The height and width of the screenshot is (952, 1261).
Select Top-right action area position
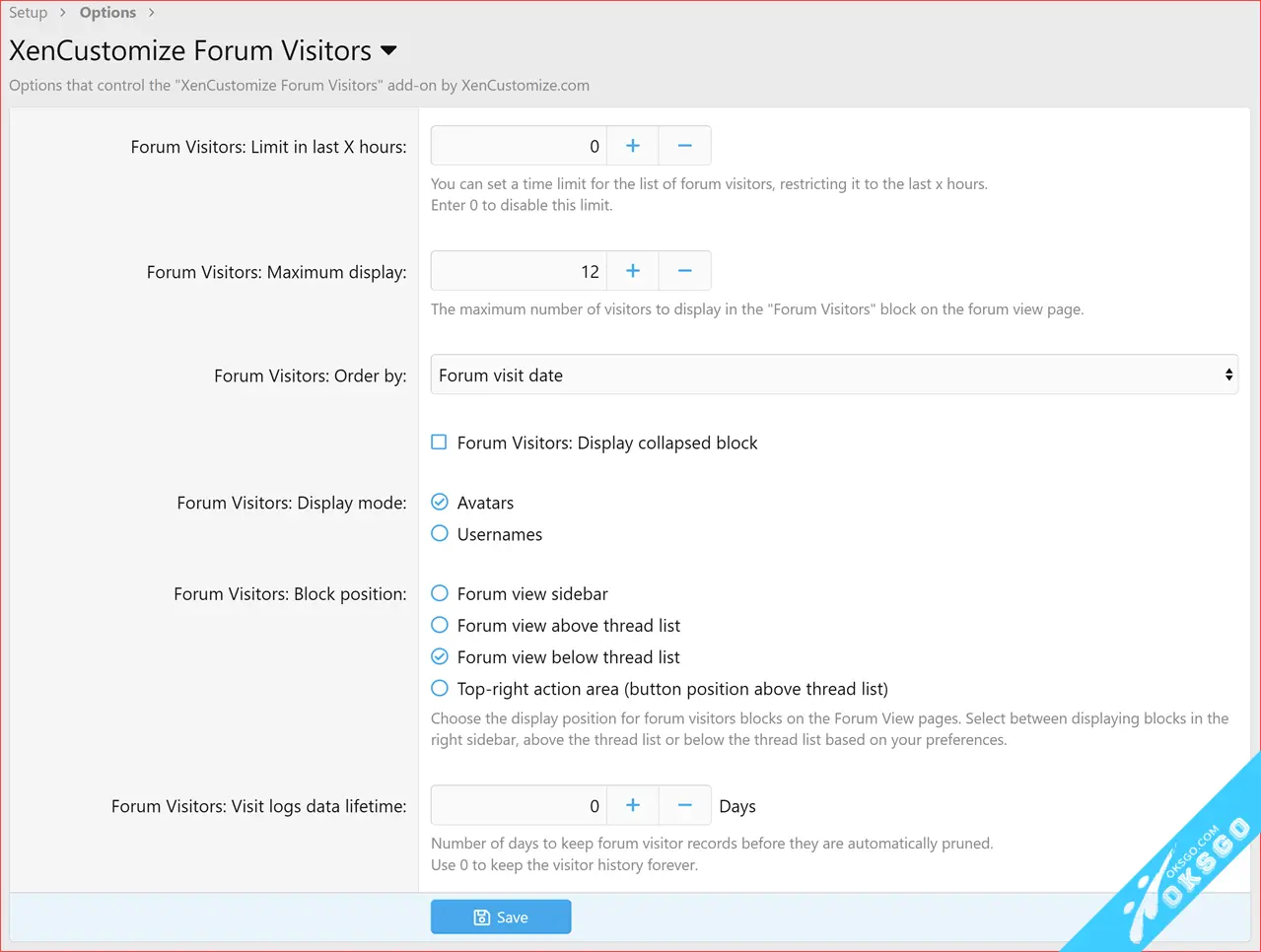[x=440, y=688]
